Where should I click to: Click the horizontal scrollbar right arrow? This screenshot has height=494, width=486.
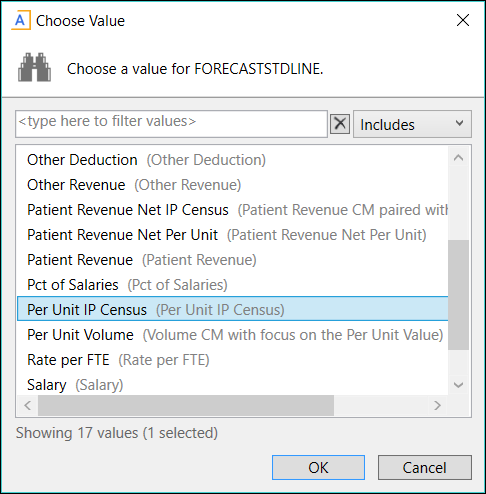438,406
